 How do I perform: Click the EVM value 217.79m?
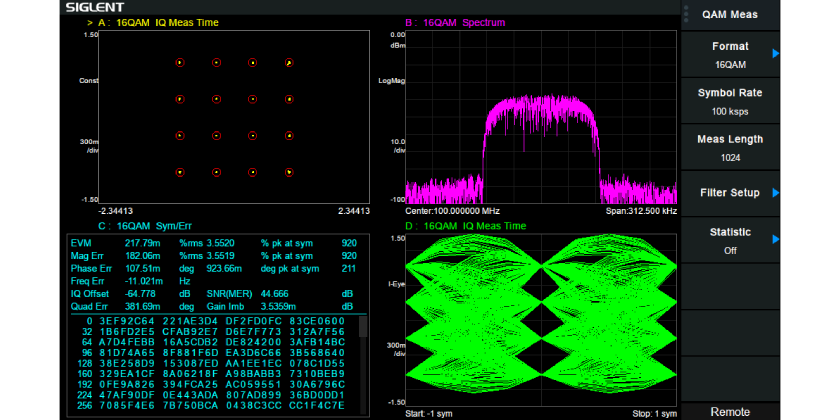click(x=141, y=243)
